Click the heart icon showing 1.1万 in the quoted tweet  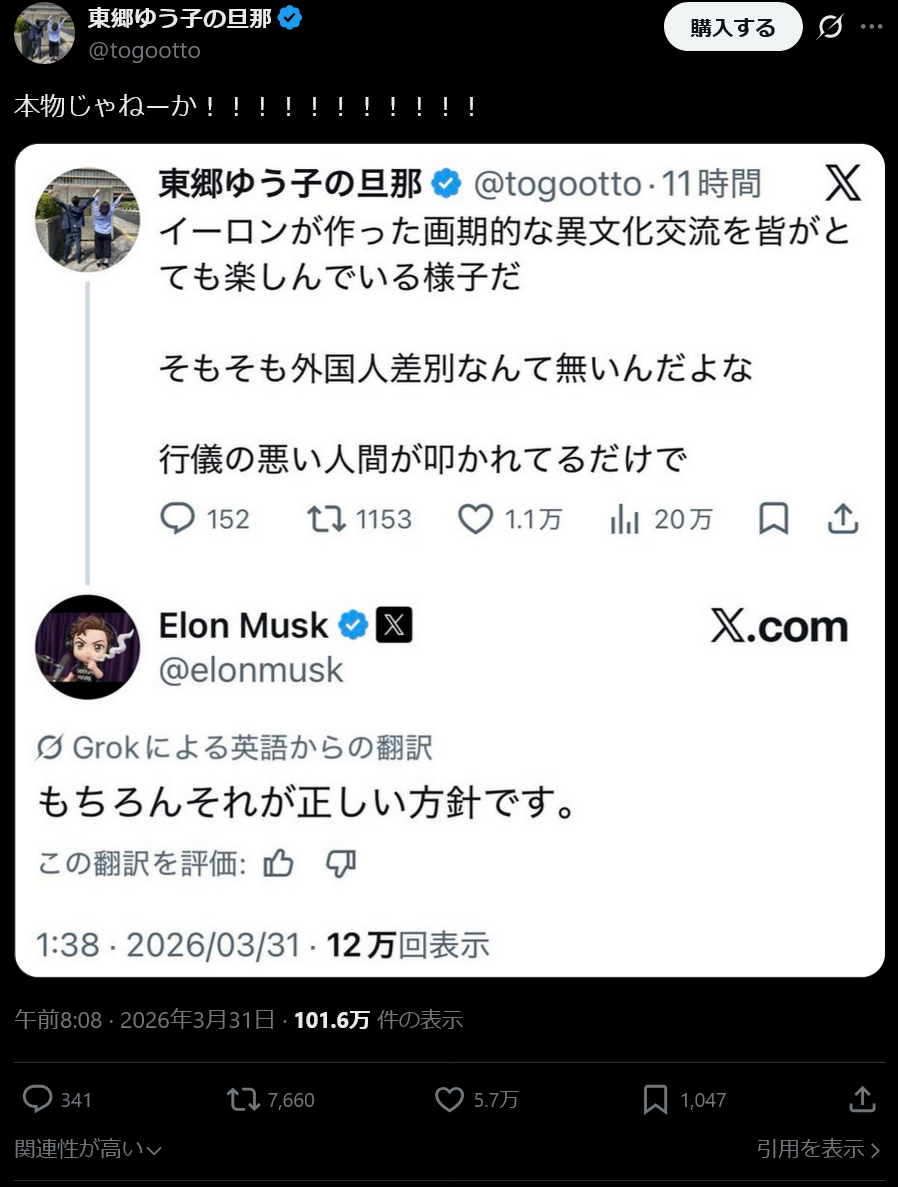pos(476,518)
